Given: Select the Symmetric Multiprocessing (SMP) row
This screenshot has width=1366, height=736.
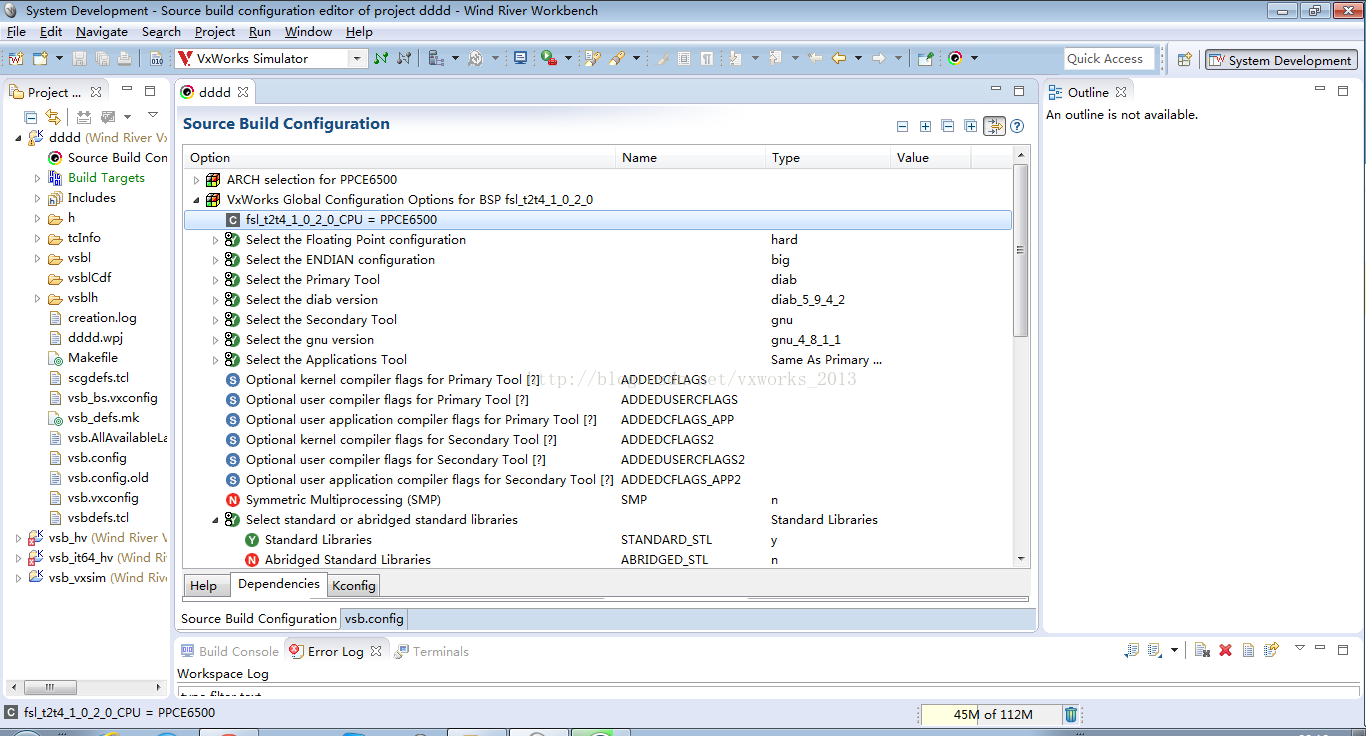Looking at the screenshot, I should coord(597,500).
